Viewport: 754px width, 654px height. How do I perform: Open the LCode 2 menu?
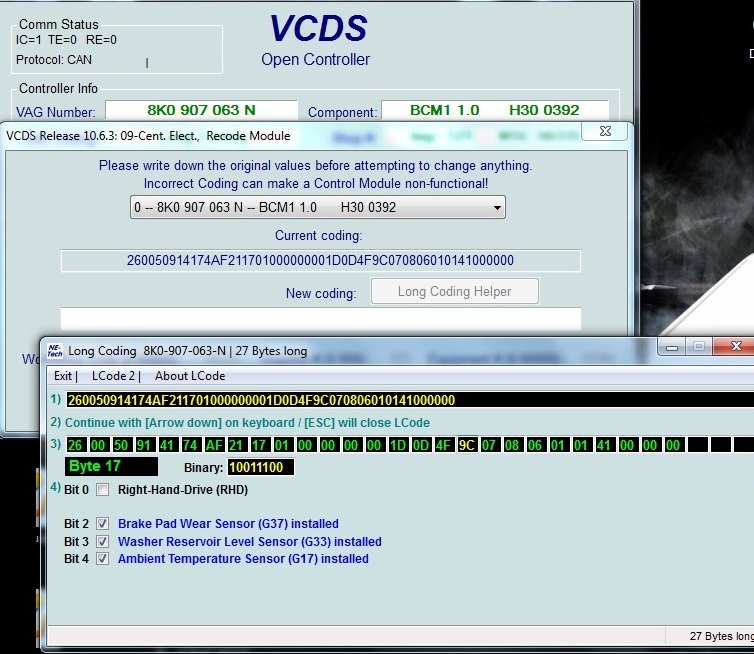[x=113, y=376]
